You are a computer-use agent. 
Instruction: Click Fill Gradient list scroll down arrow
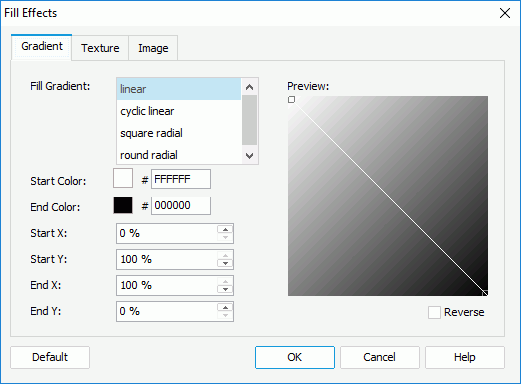click(x=249, y=156)
